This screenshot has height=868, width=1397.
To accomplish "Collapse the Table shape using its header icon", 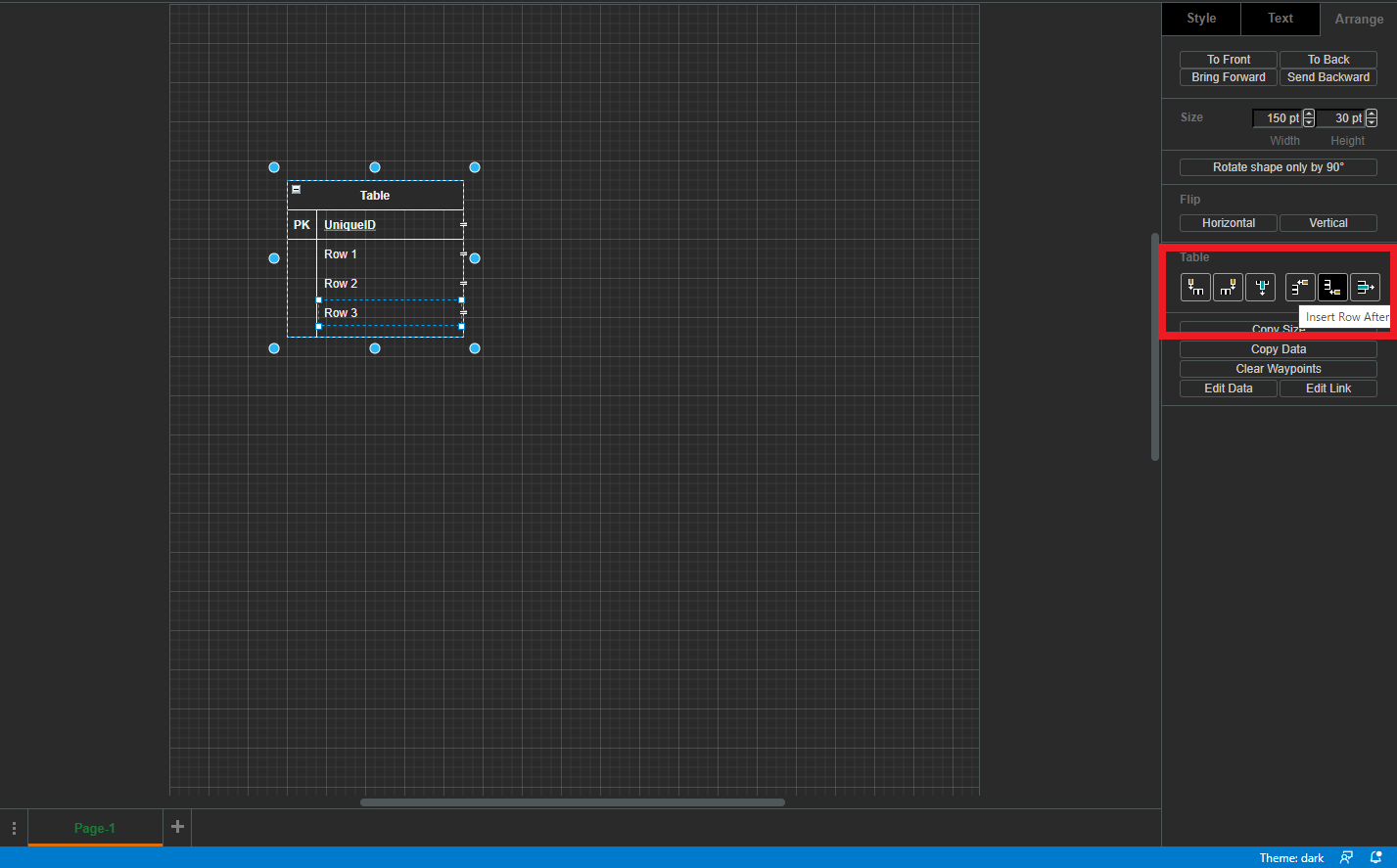I will tap(297, 190).
